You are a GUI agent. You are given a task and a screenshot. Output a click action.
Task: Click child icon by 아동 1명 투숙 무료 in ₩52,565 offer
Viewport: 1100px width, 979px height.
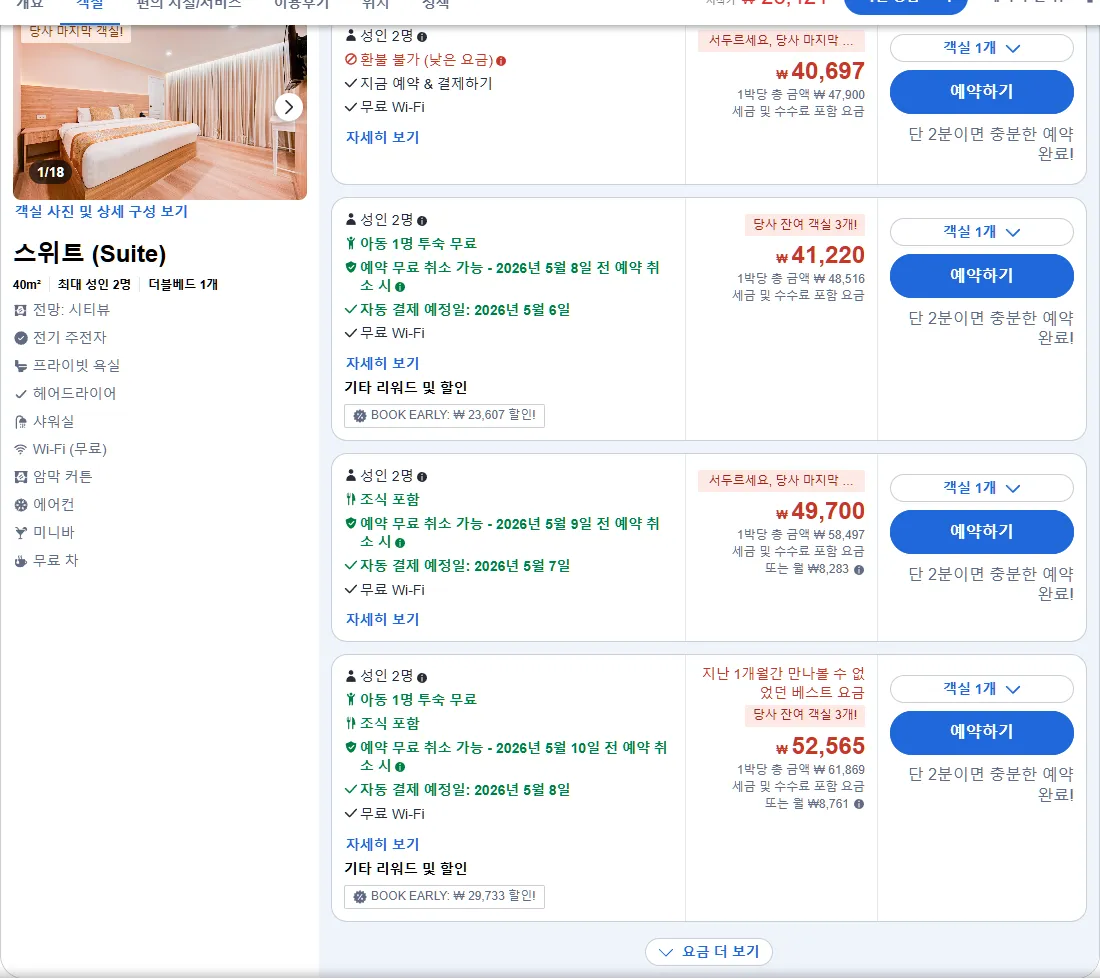click(351, 699)
